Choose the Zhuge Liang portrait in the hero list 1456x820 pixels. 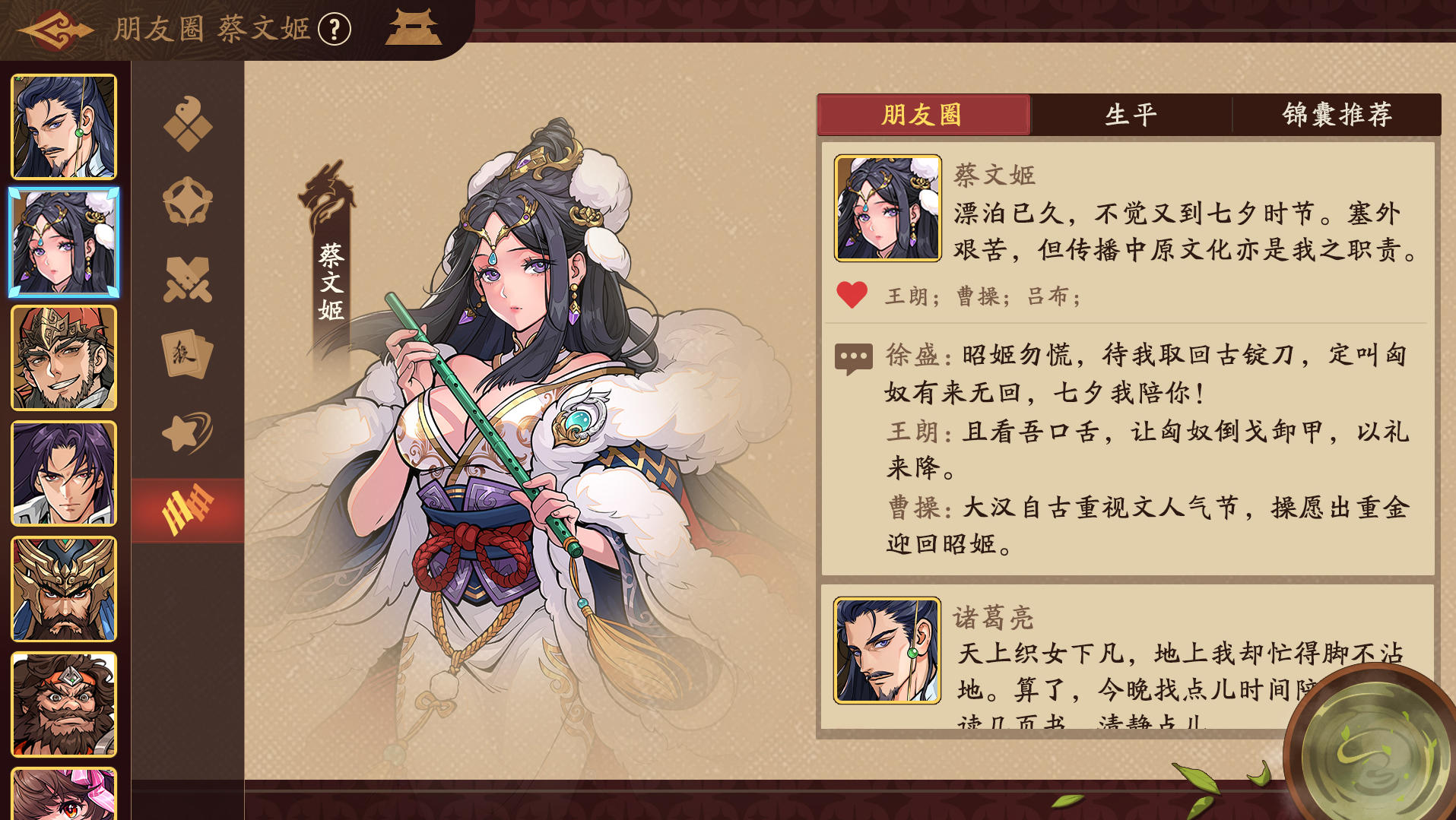[x=64, y=127]
